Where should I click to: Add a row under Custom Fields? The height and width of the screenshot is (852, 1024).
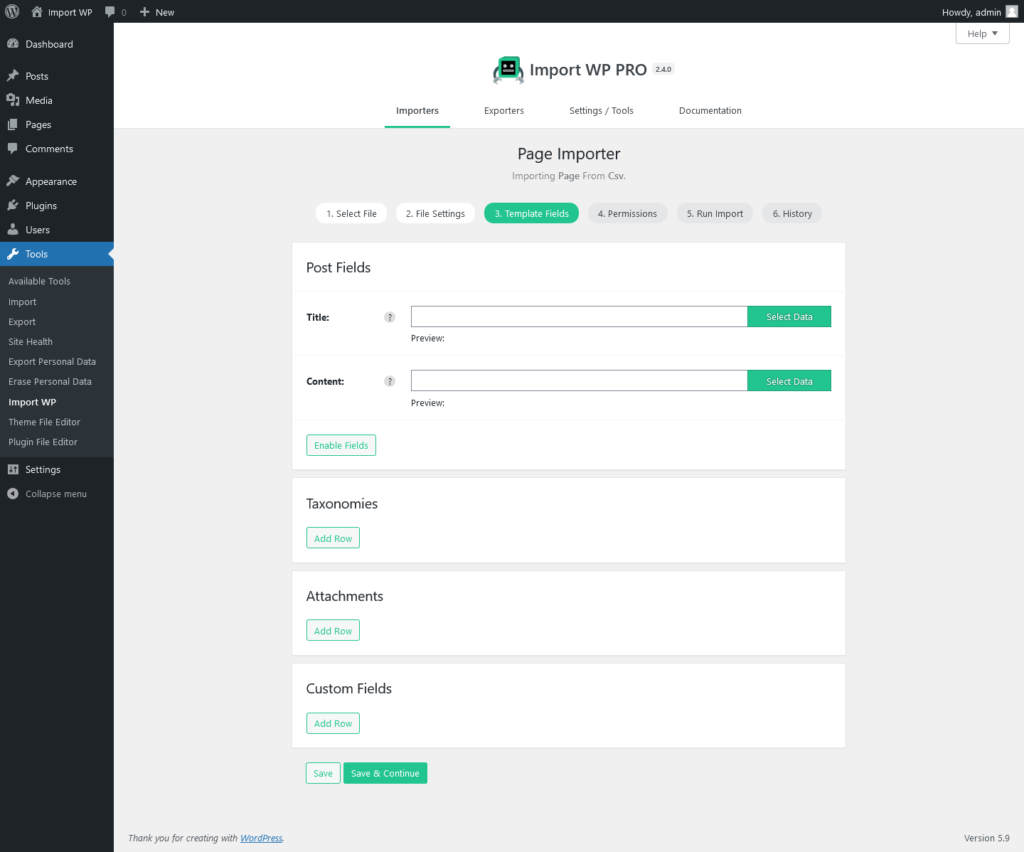tap(333, 723)
